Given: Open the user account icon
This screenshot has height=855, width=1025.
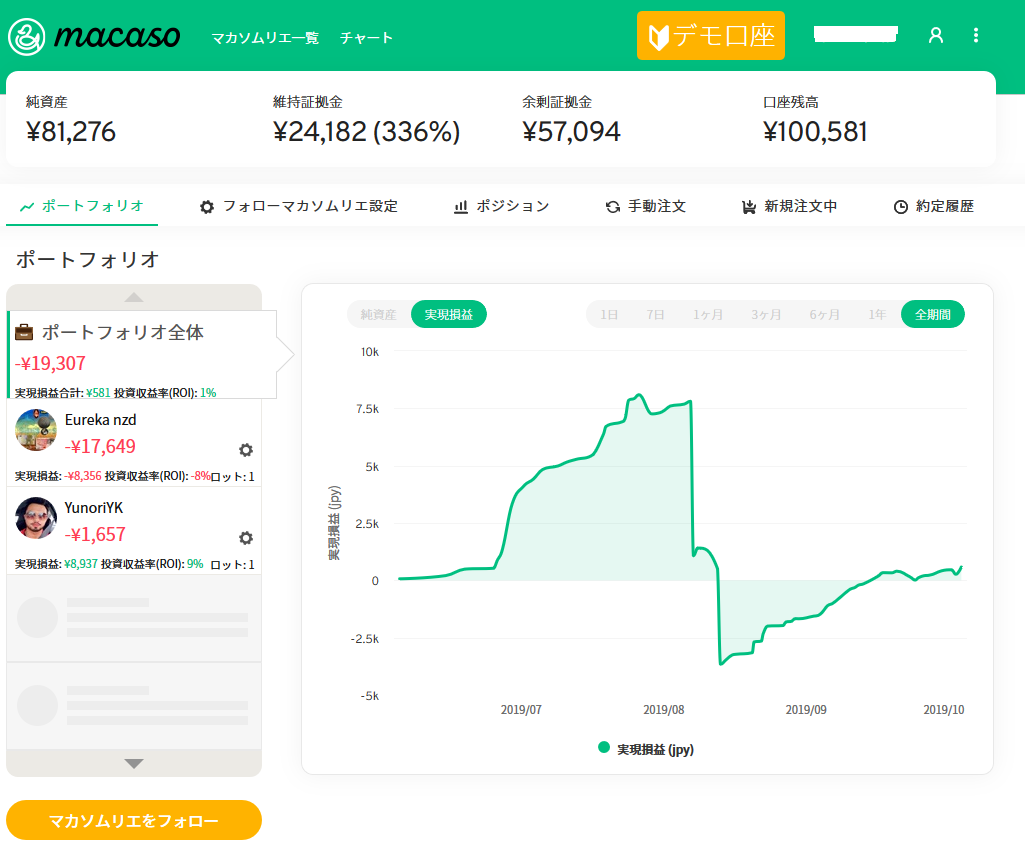Looking at the screenshot, I should pos(936,36).
